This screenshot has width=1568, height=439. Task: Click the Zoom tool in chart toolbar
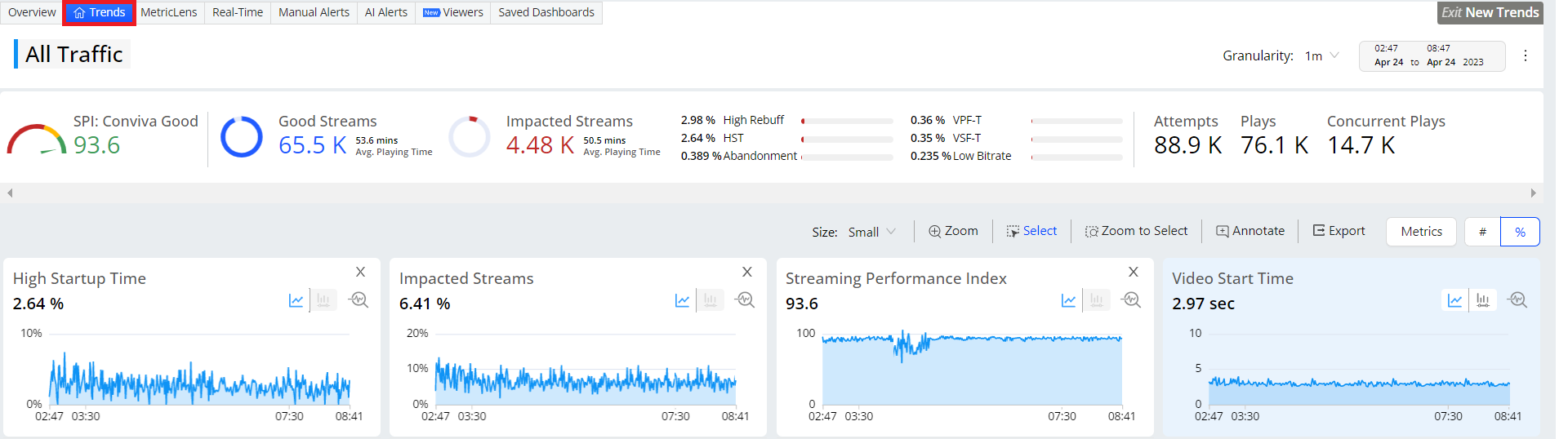point(953,231)
